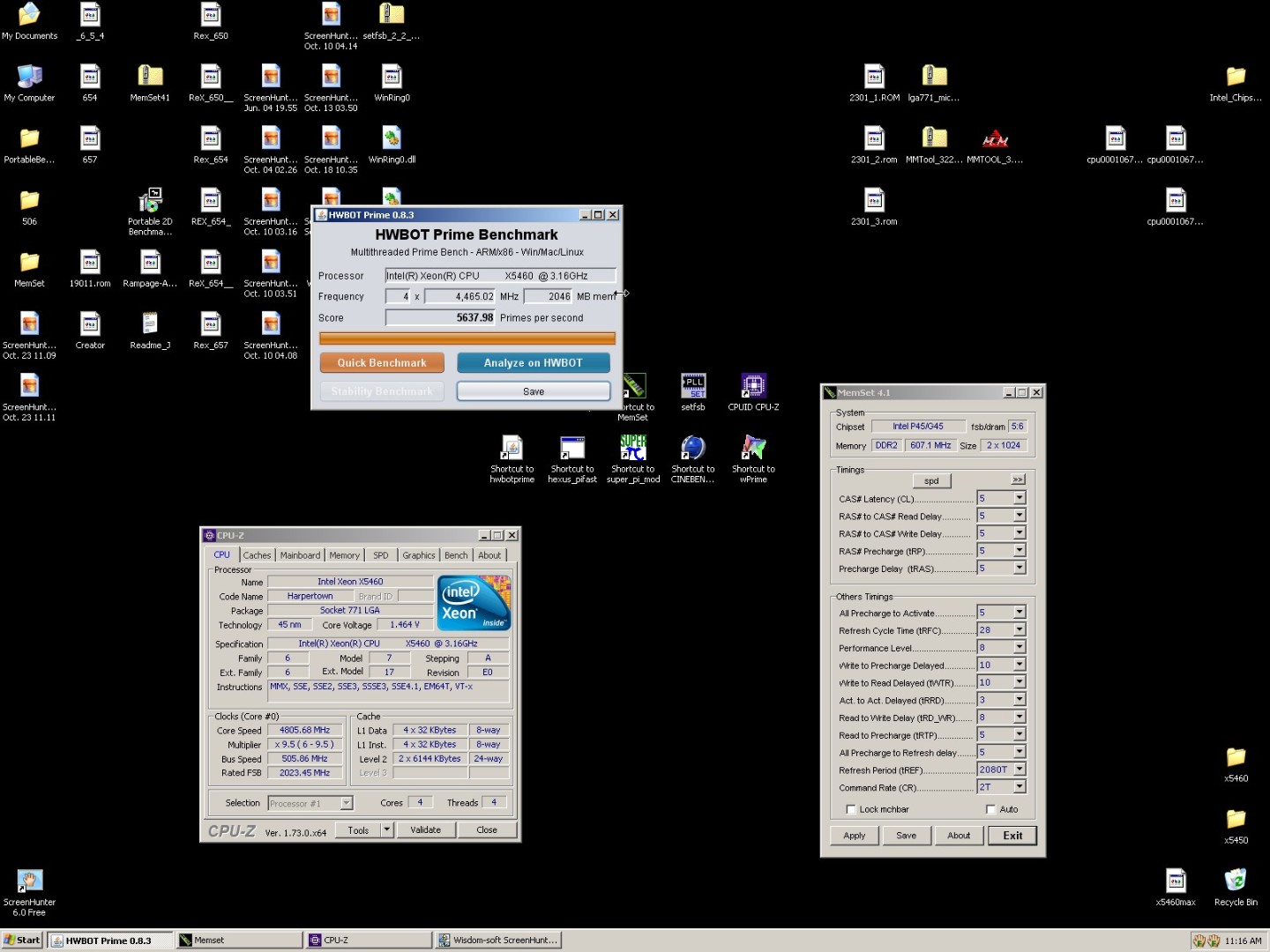Click the HWBOT Prime Processor name field
This screenshot has width=1270, height=952.
click(x=500, y=276)
